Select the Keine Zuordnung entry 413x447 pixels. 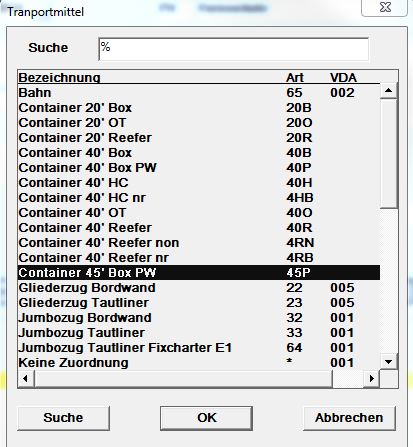click(199, 363)
